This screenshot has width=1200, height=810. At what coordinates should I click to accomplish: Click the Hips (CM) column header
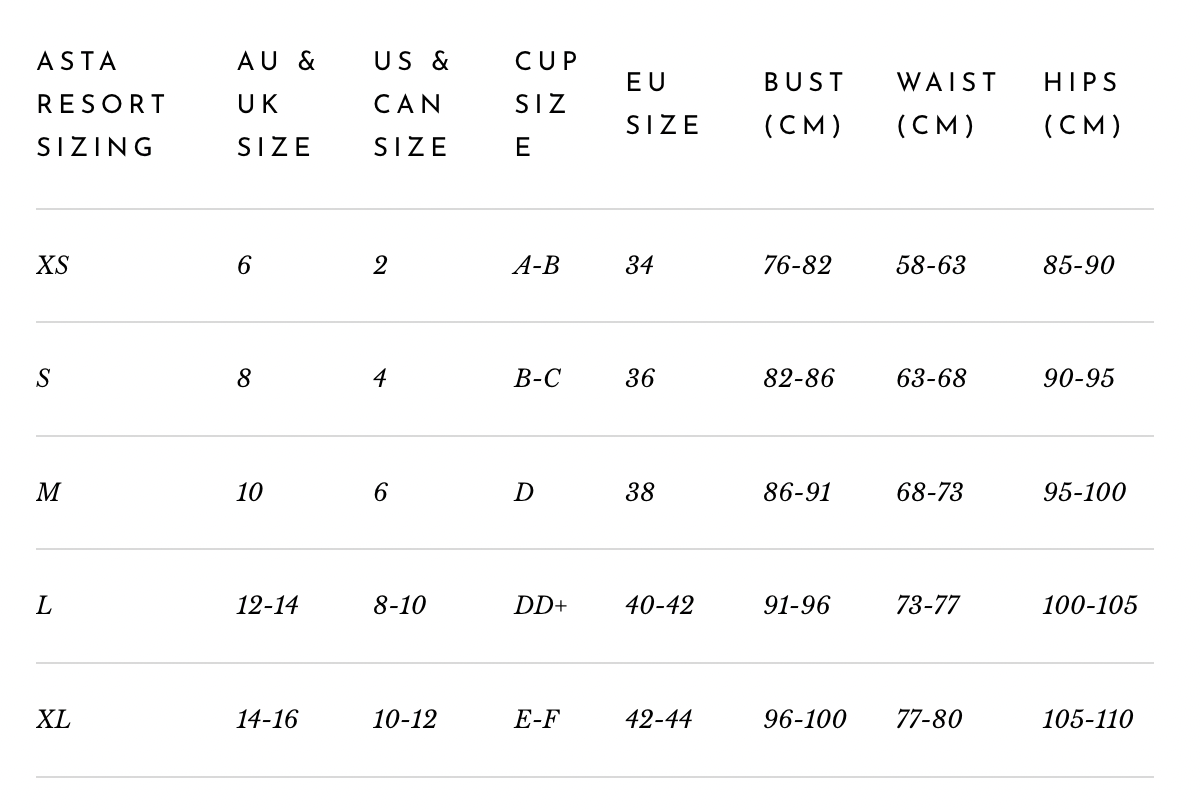click(1082, 104)
